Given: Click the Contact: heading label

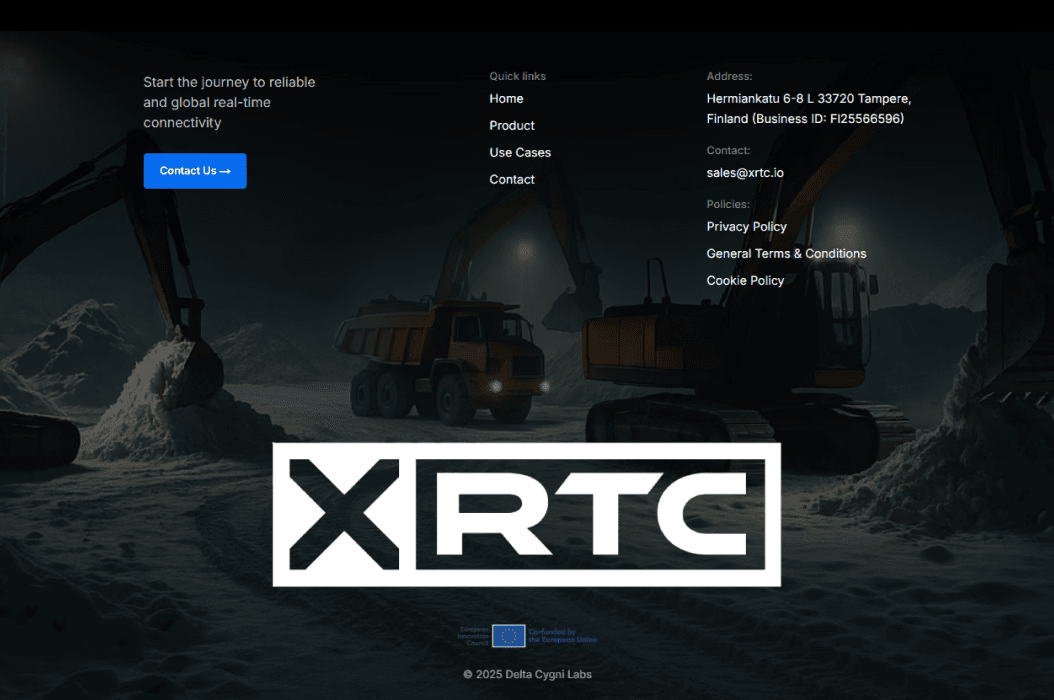Looking at the screenshot, I should (x=728, y=150).
